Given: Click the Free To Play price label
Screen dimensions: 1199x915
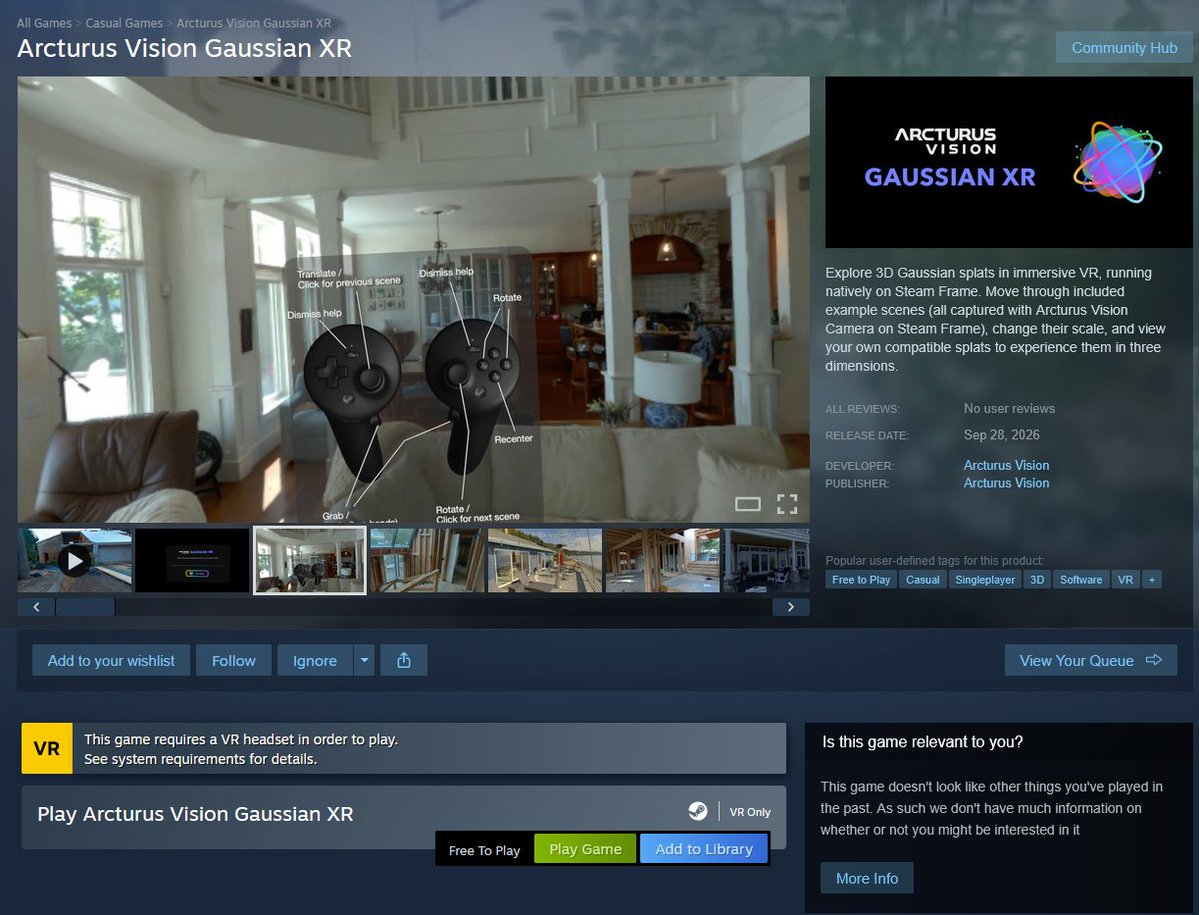Looking at the screenshot, I should [484, 850].
